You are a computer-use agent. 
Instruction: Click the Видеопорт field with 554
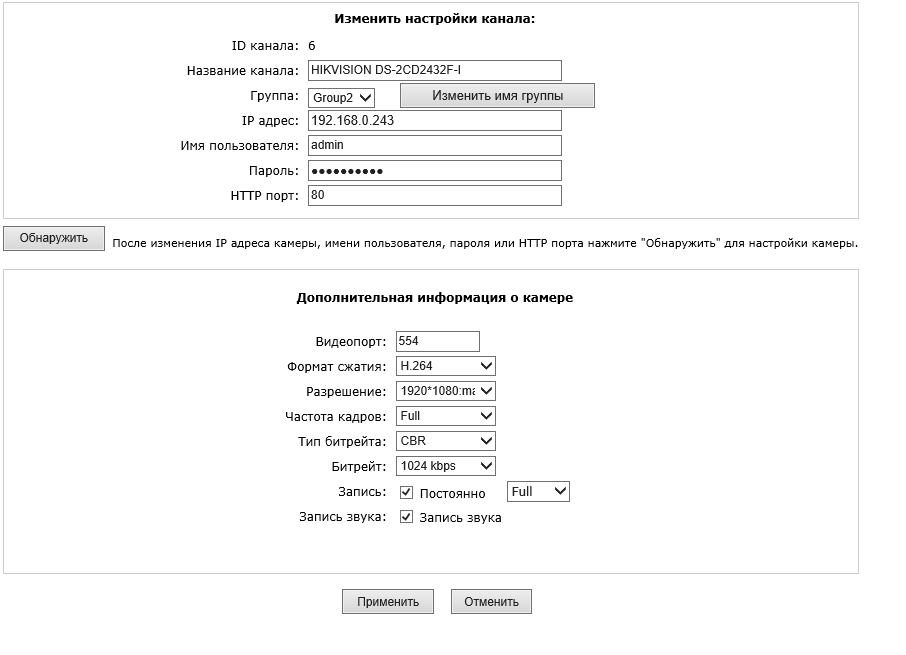pos(437,341)
